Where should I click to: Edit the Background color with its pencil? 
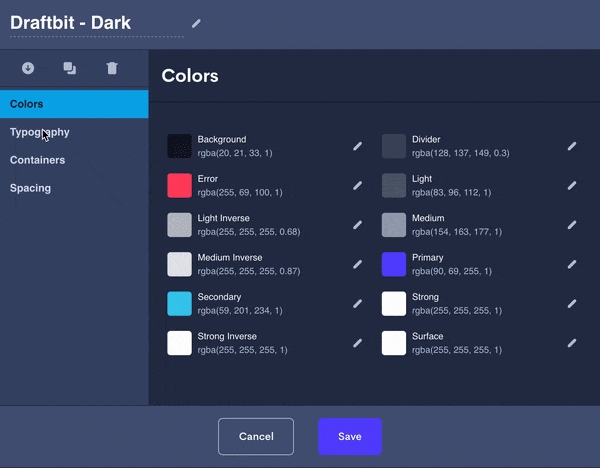(x=357, y=146)
